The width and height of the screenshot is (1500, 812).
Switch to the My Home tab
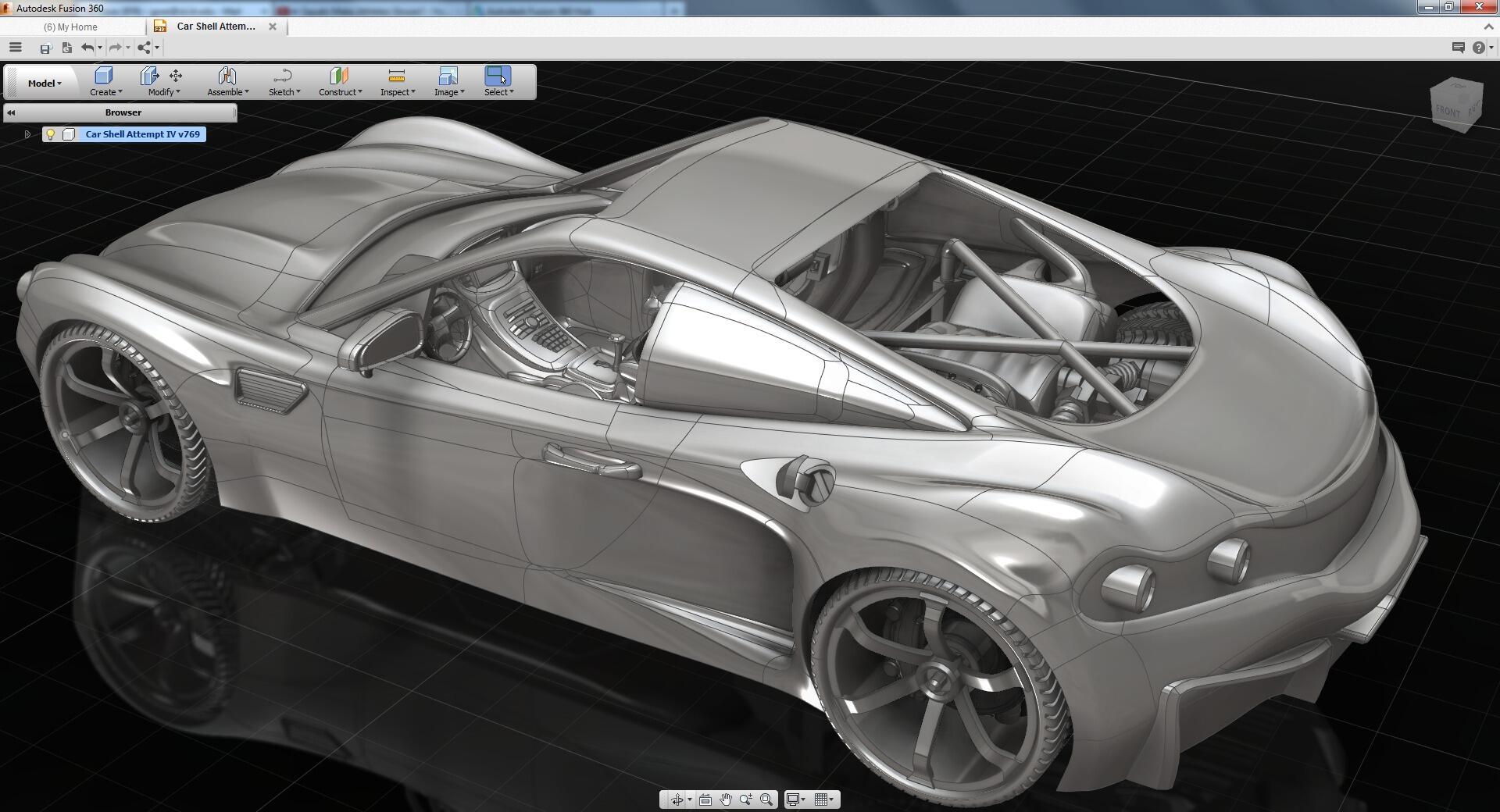pos(70,27)
